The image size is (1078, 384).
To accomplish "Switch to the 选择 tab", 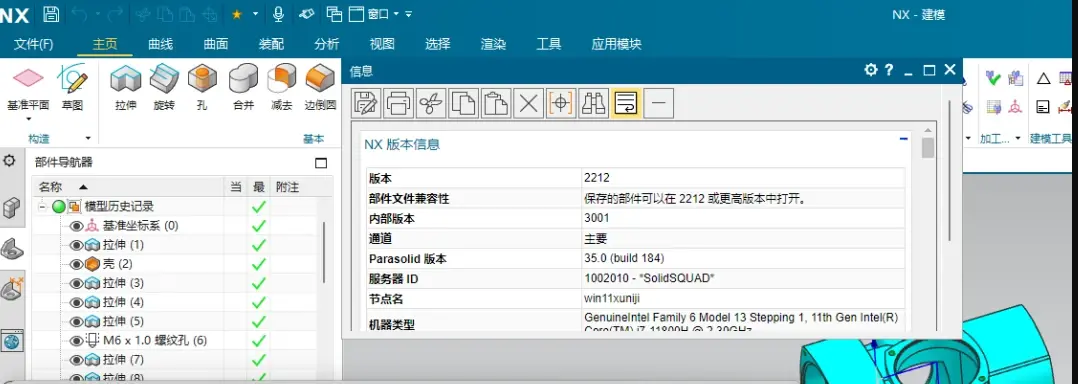I will (438, 44).
